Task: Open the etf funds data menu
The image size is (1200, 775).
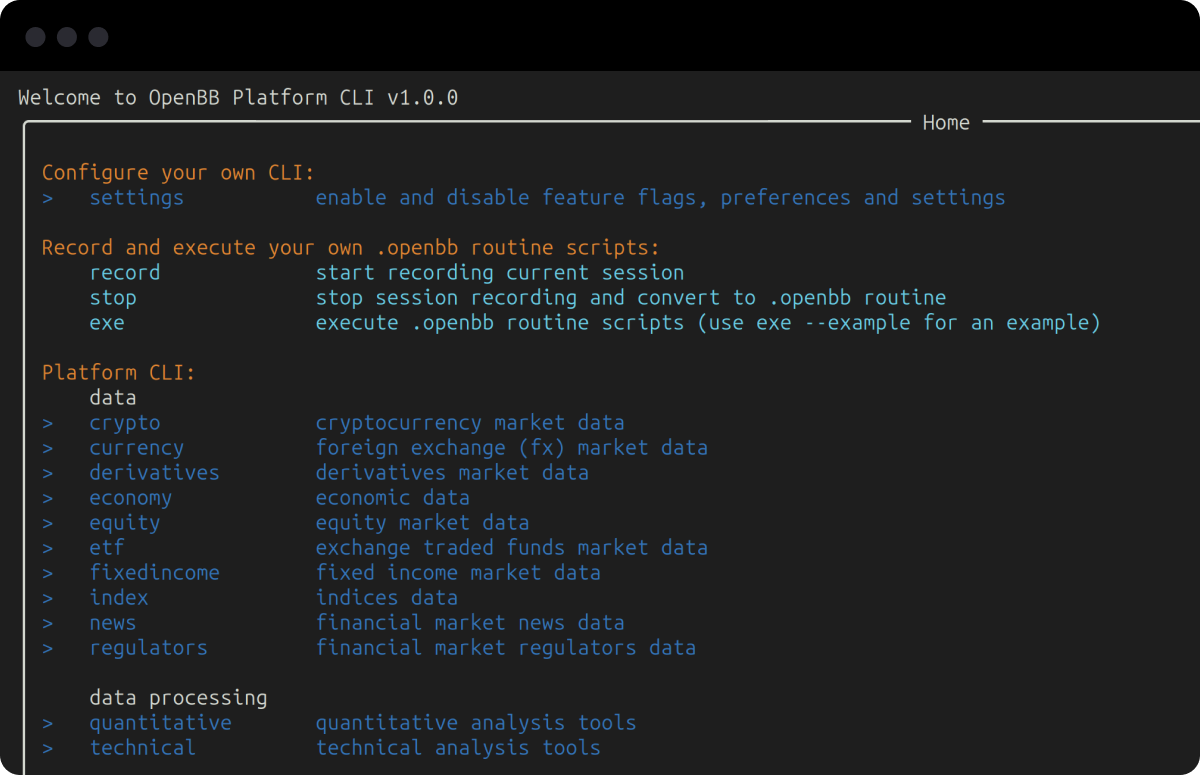Action: (x=107, y=547)
